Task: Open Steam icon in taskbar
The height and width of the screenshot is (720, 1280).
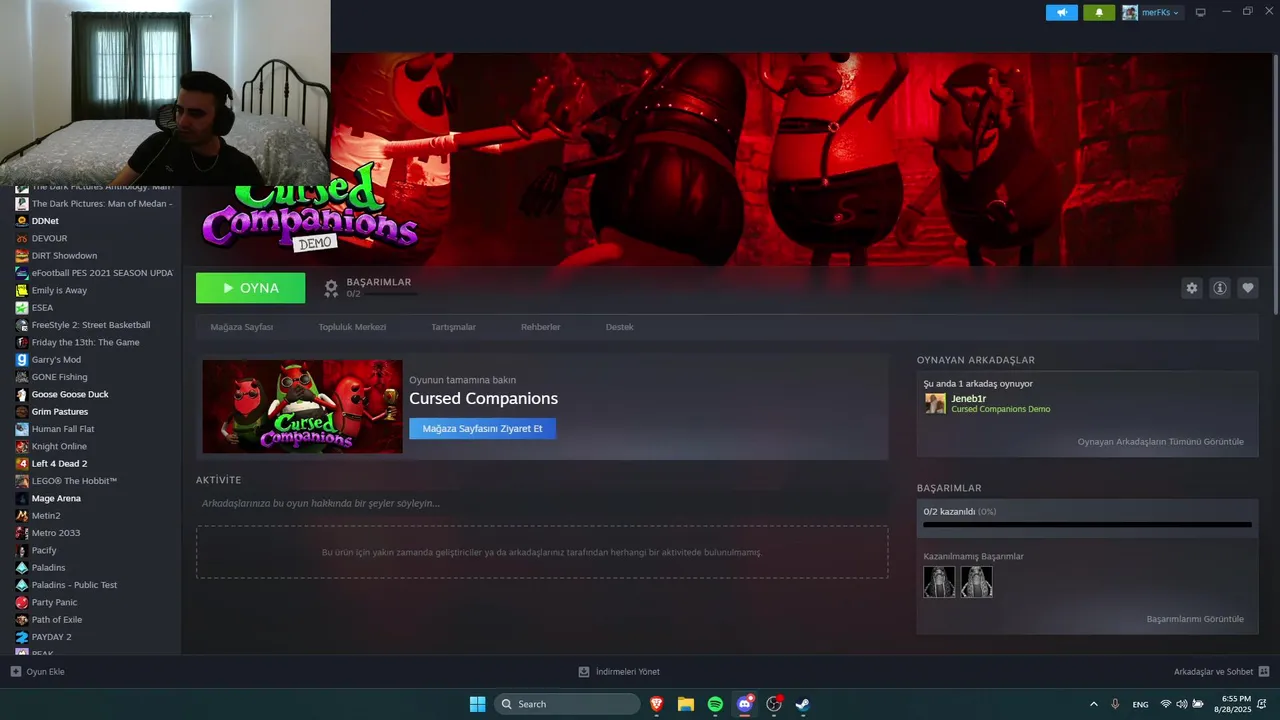Action: 802,704
